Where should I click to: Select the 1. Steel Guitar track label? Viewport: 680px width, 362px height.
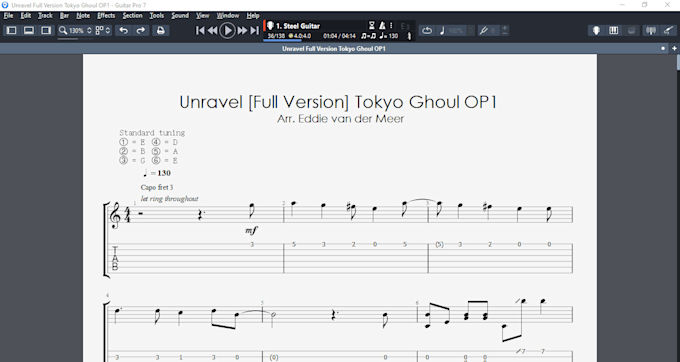tap(298, 26)
